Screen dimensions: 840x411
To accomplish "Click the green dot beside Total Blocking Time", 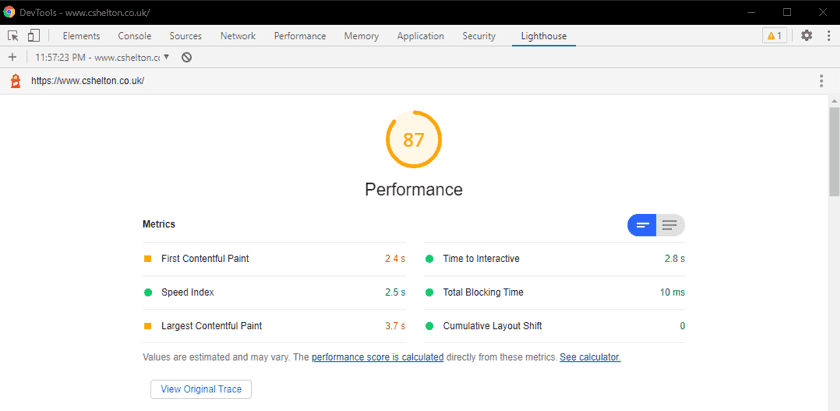I will click(x=429, y=293).
